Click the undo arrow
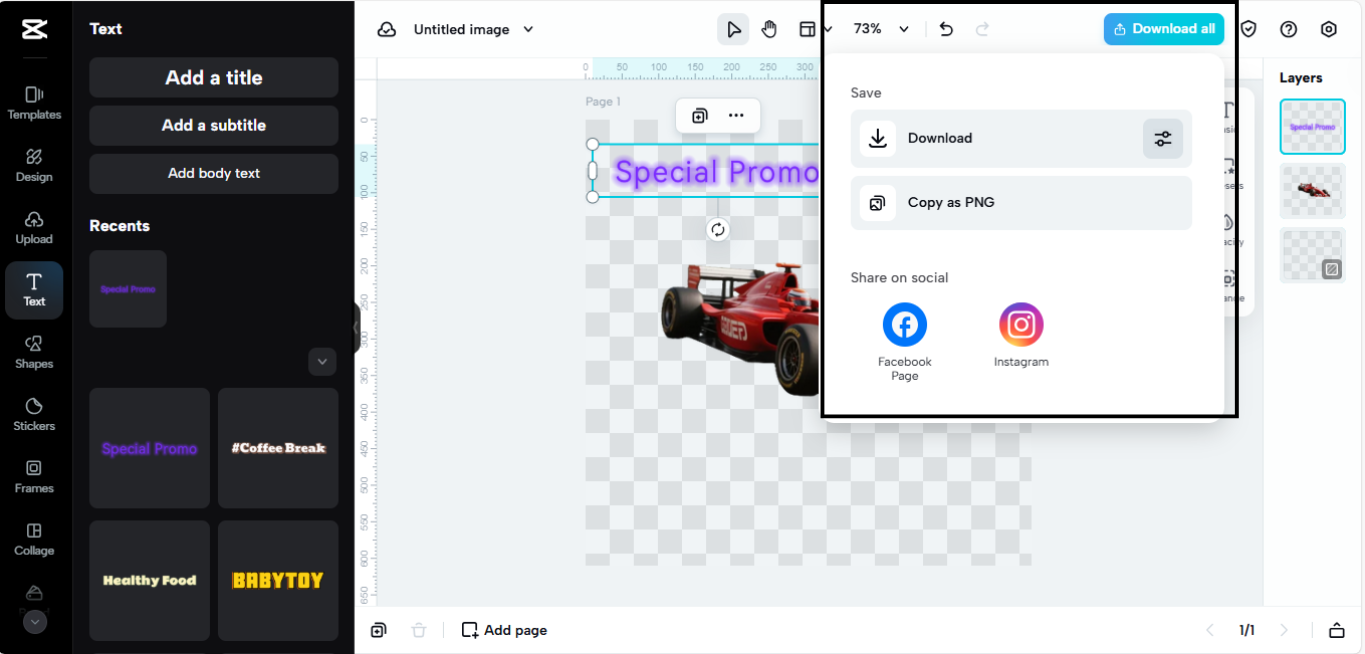The width and height of the screenshot is (1365, 654). 946,29
